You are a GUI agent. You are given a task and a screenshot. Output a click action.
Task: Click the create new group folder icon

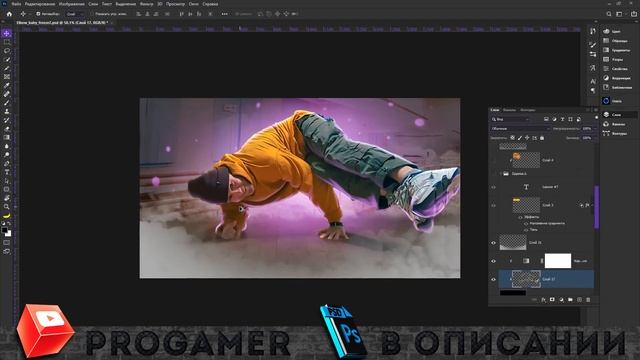570,300
